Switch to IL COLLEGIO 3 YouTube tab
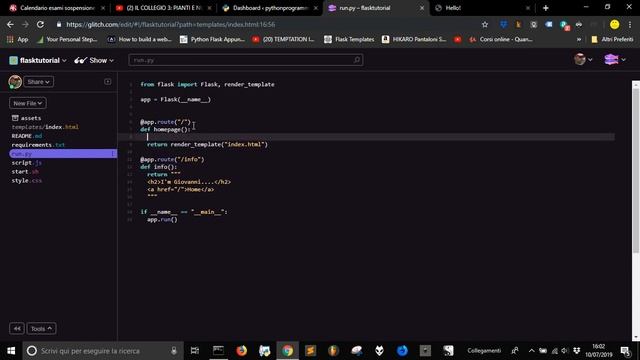640x360 pixels. click(163, 8)
